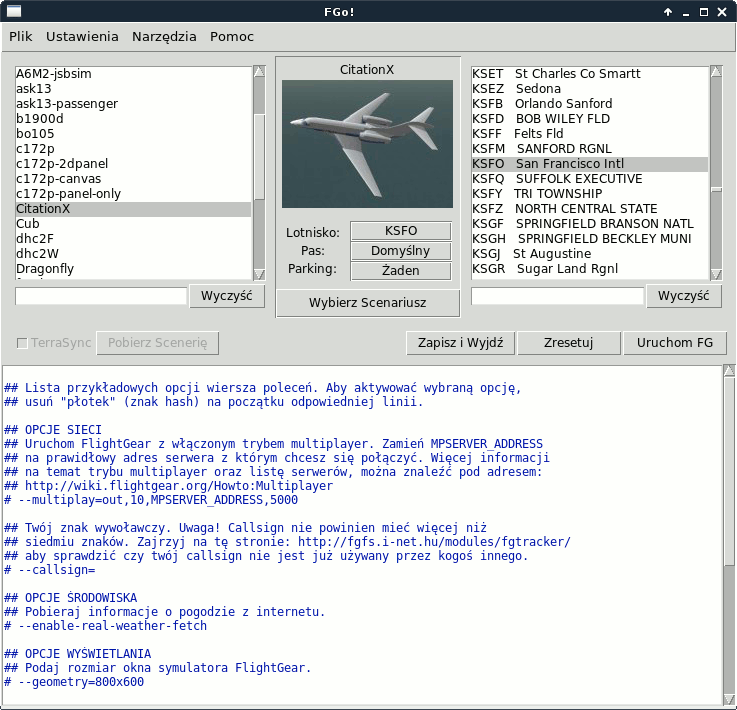Screen dimensions: 737x710
Task: Select ask13 aircraft
Action: pyautogui.click(x=133, y=89)
